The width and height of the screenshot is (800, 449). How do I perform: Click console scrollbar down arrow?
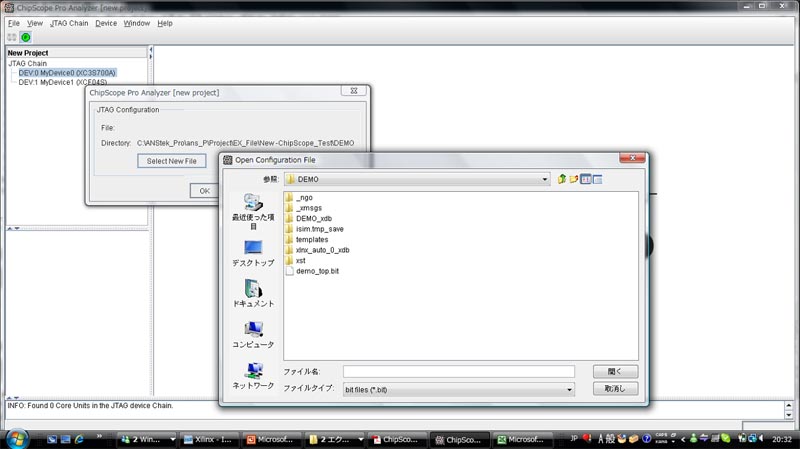(x=789, y=415)
